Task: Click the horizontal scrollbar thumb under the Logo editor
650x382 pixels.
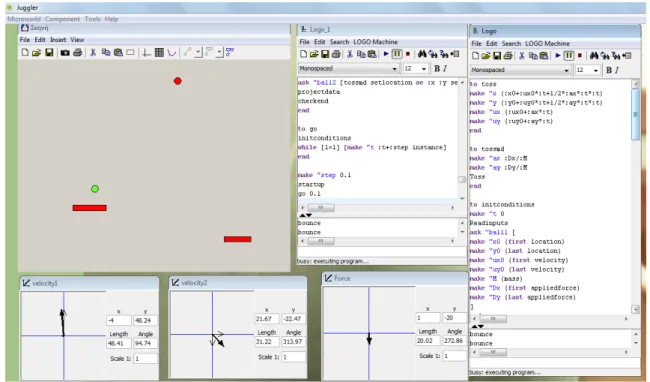Action: click(493, 318)
